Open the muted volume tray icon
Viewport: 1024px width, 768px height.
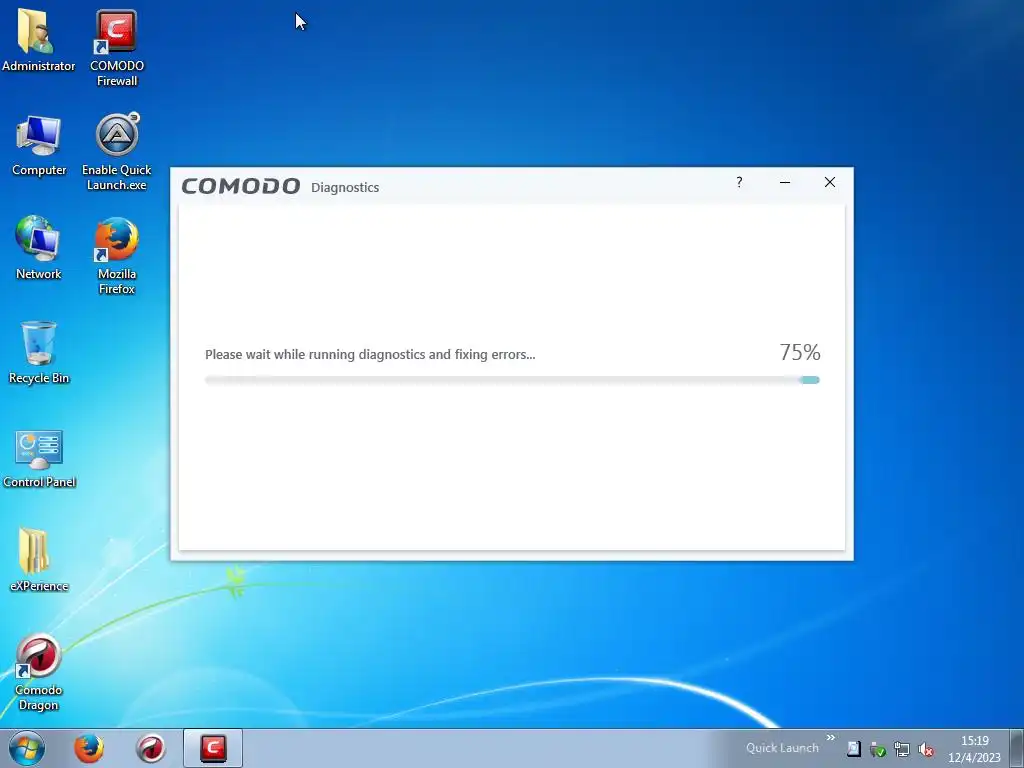coord(925,749)
